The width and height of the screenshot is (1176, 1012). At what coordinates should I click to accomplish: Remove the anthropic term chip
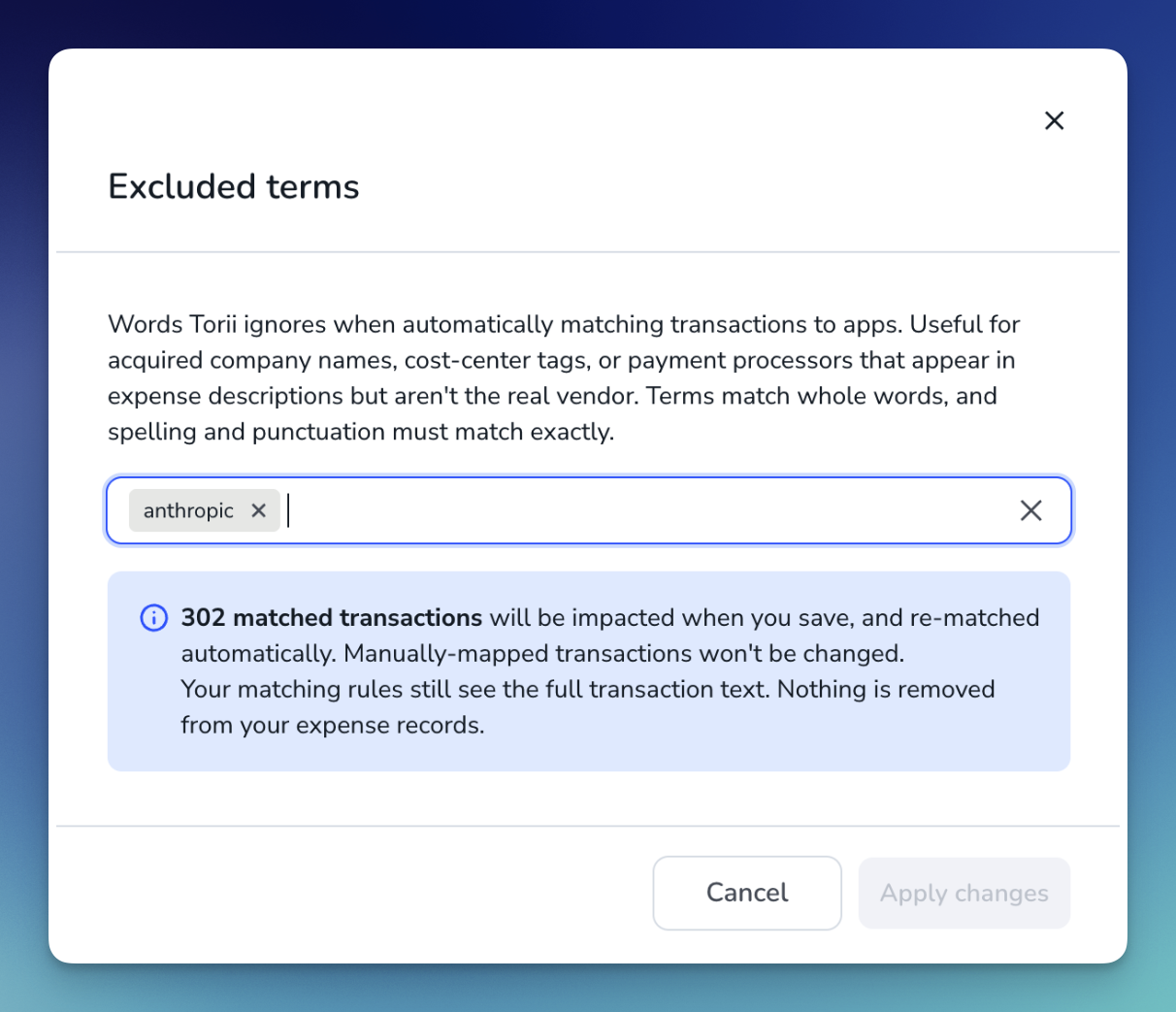click(x=258, y=510)
